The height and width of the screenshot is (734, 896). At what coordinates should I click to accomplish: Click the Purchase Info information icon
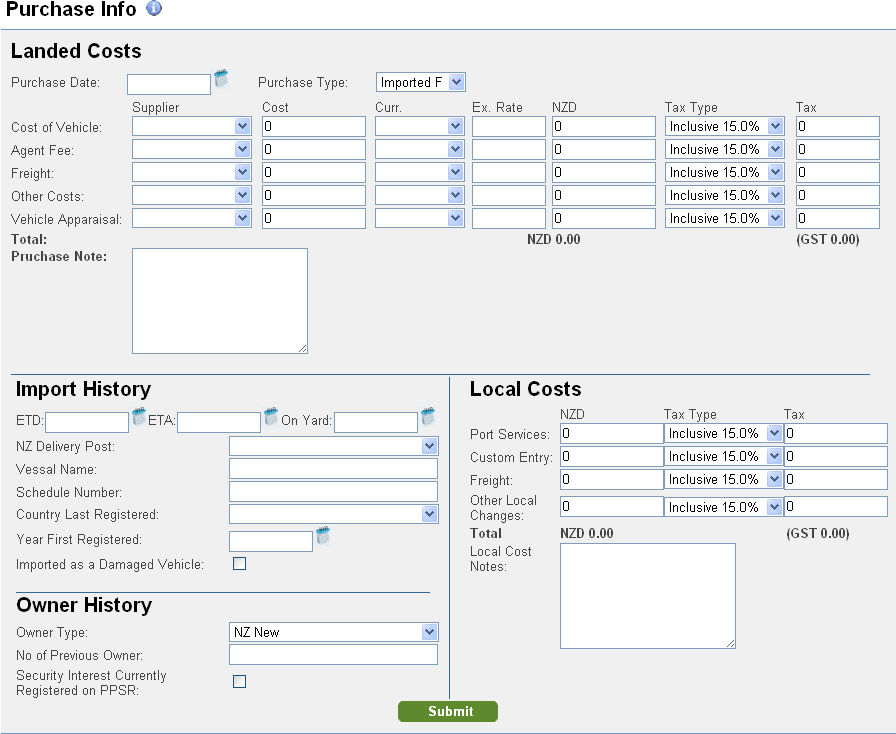pos(154,9)
